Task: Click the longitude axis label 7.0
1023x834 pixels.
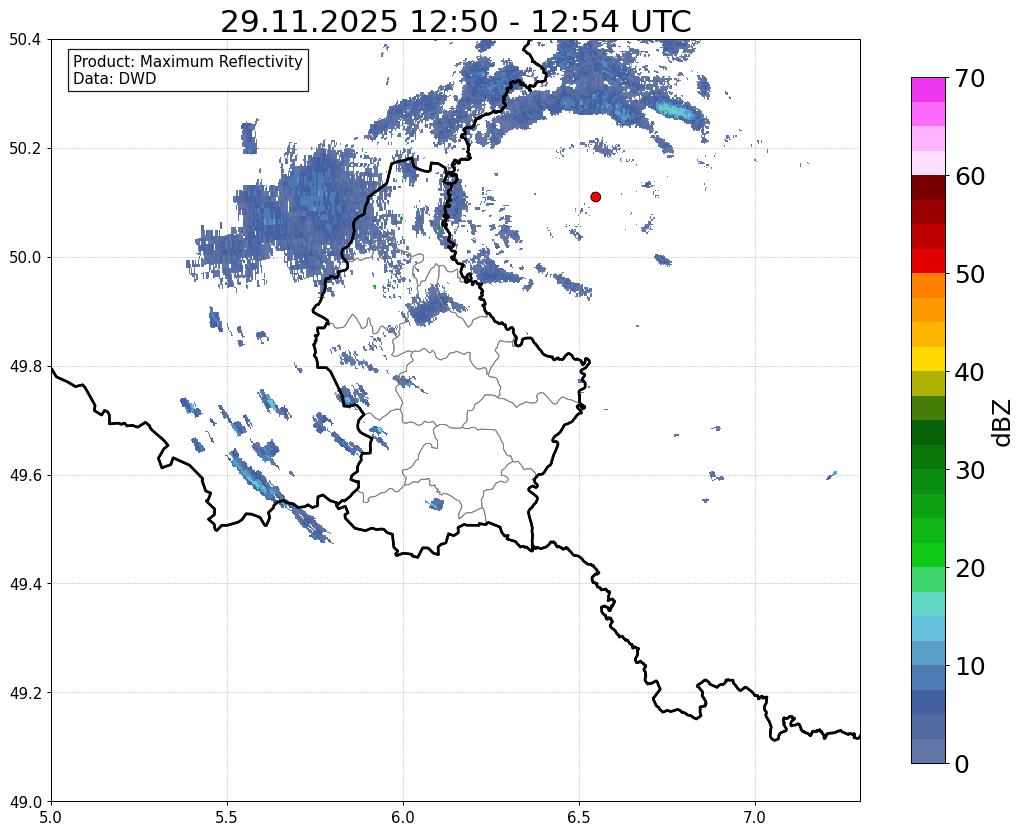Action: (755, 817)
